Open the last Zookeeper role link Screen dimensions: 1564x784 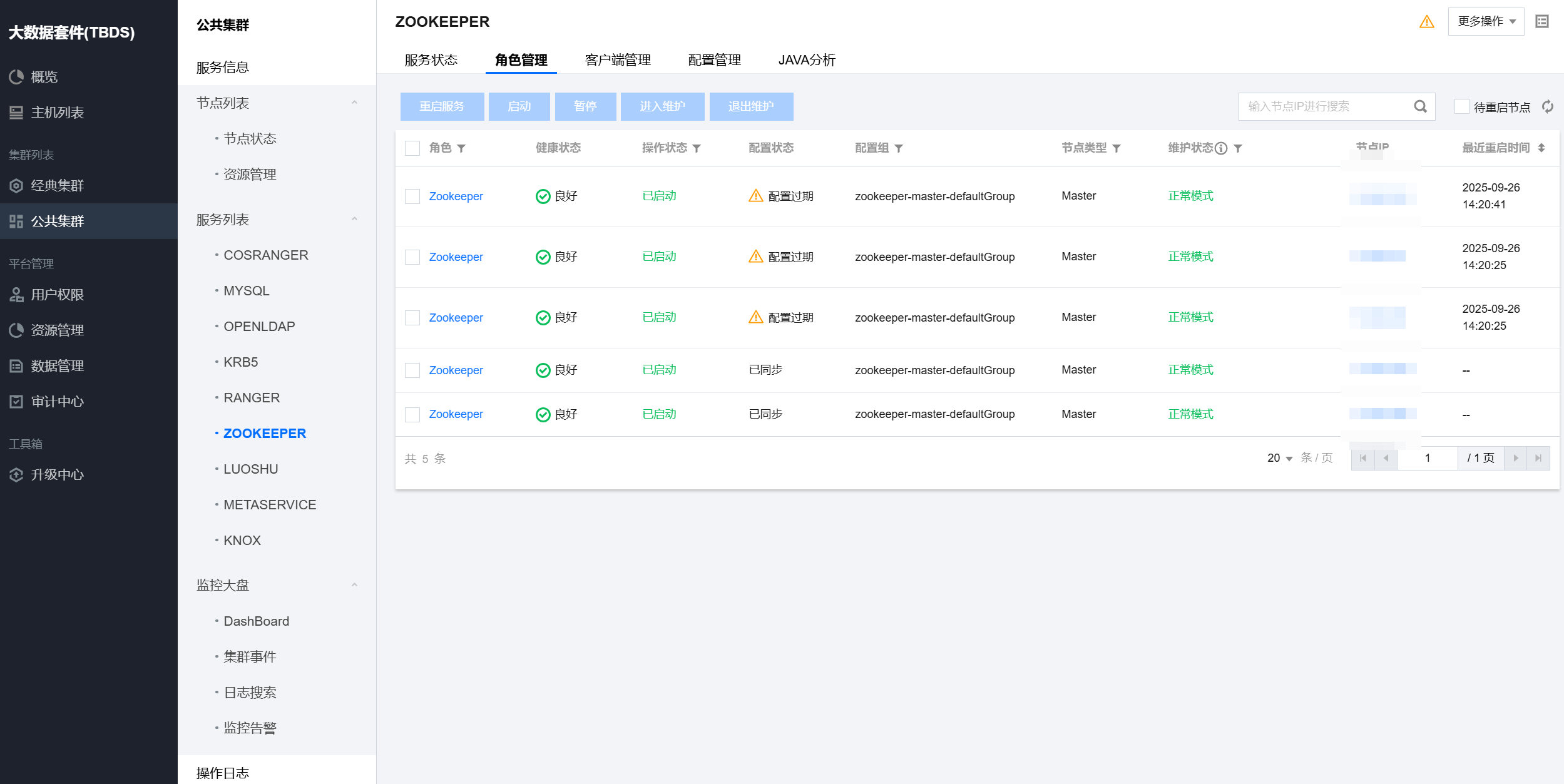click(x=456, y=414)
